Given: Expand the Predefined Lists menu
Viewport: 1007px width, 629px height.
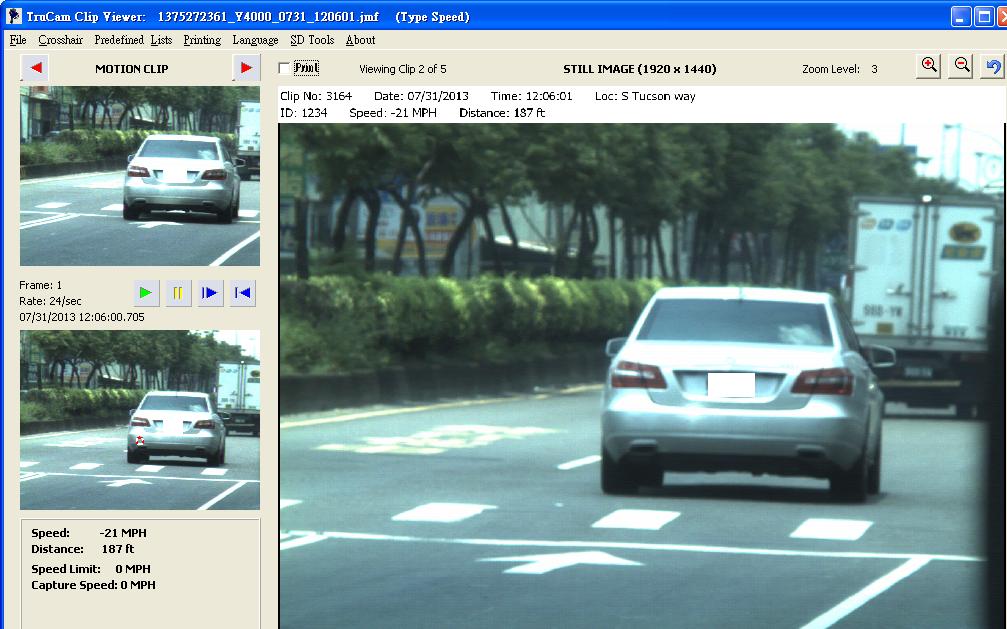Looking at the screenshot, I should click(133, 40).
